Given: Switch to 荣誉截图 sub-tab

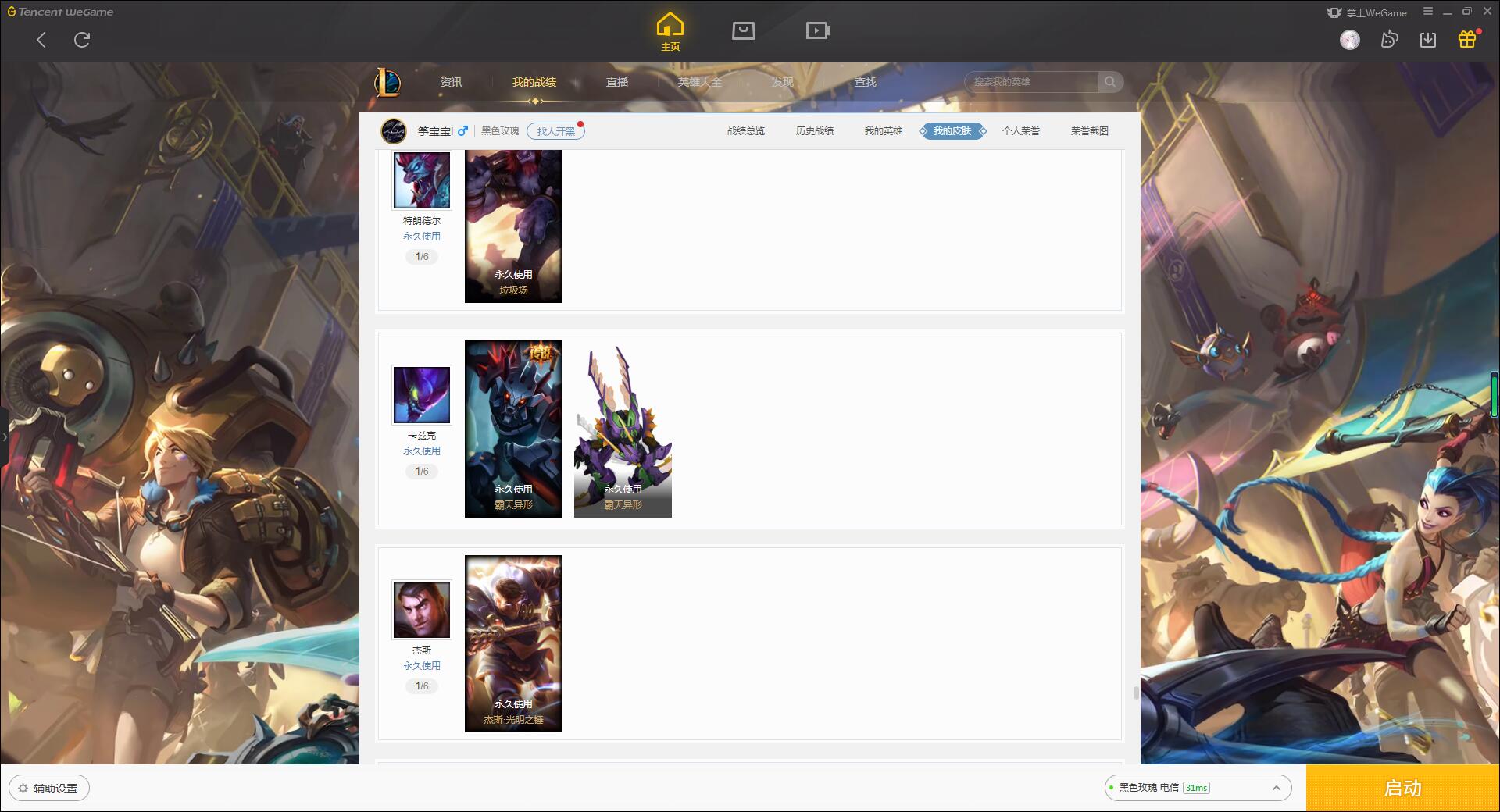Looking at the screenshot, I should [x=1090, y=131].
